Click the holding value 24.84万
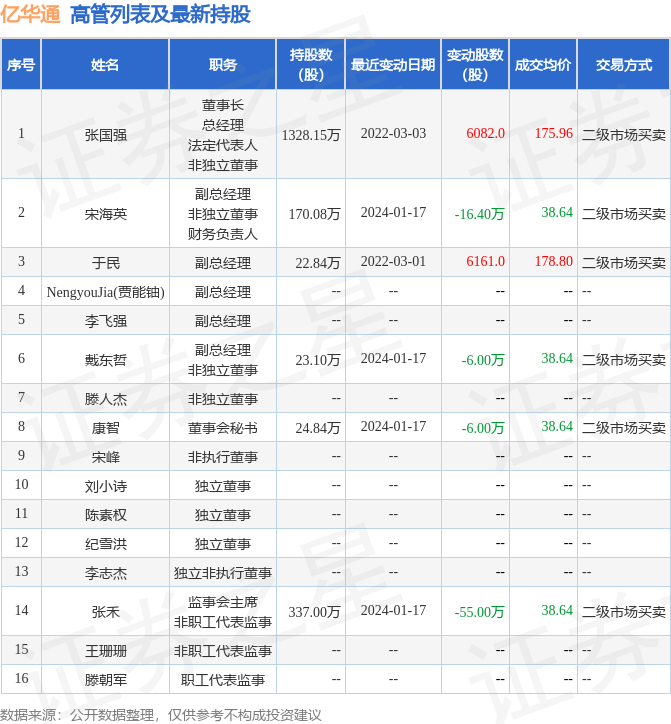Viewport: 671px width, 724px height. point(318,428)
